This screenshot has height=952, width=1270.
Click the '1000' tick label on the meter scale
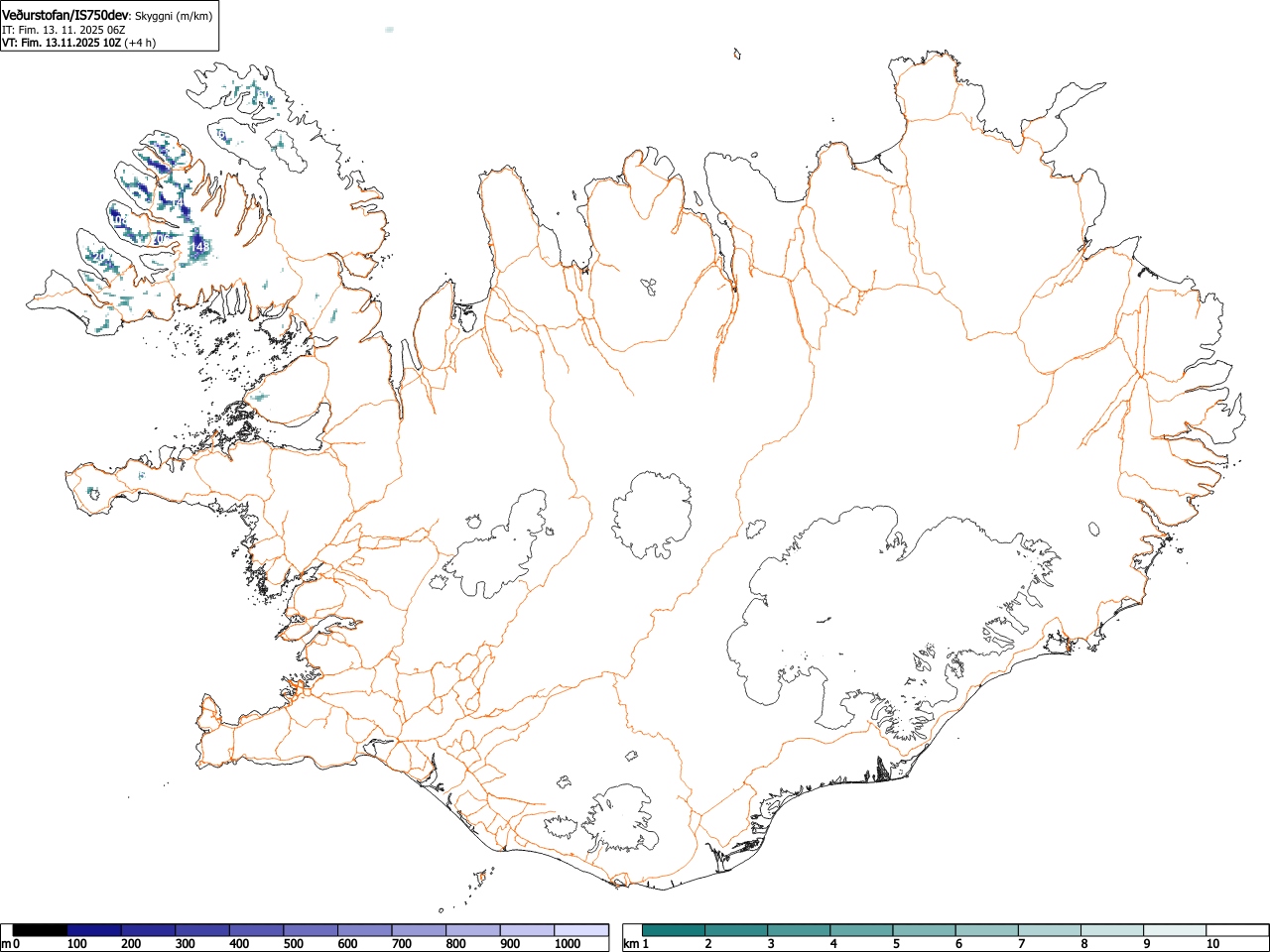(568, 944)
